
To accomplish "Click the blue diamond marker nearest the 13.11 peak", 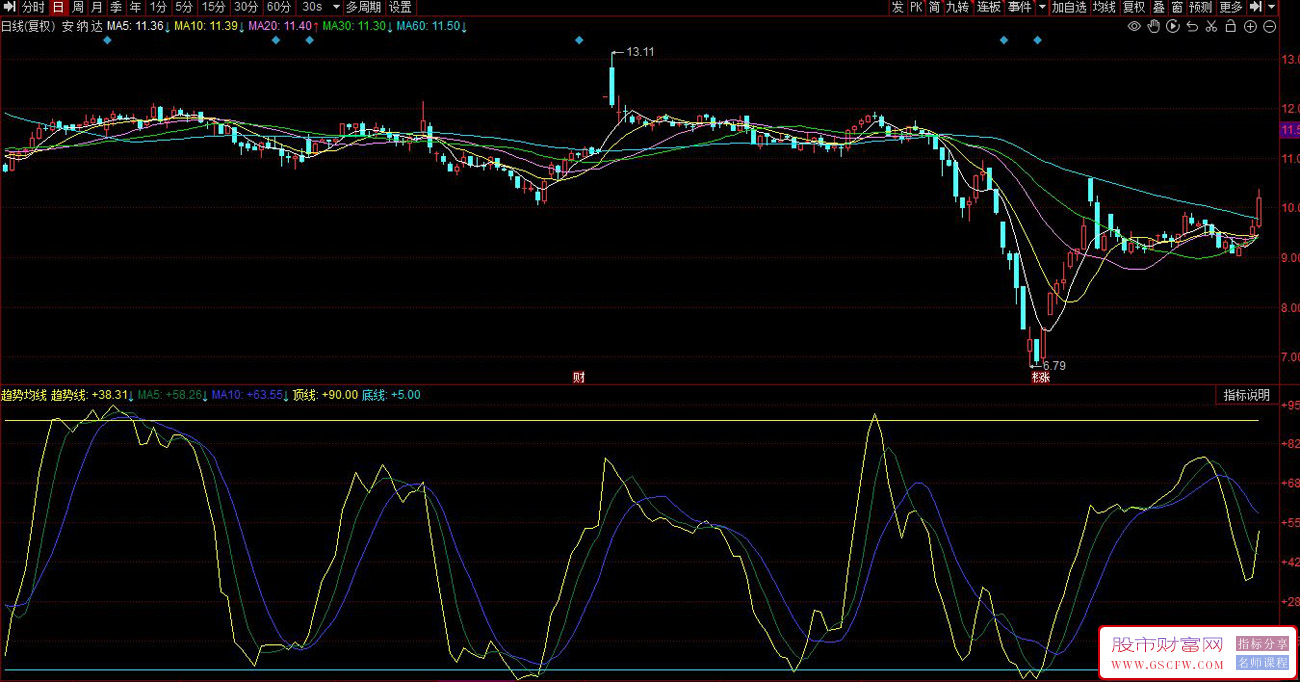I will pyautogui.click(x=579, y=40).
